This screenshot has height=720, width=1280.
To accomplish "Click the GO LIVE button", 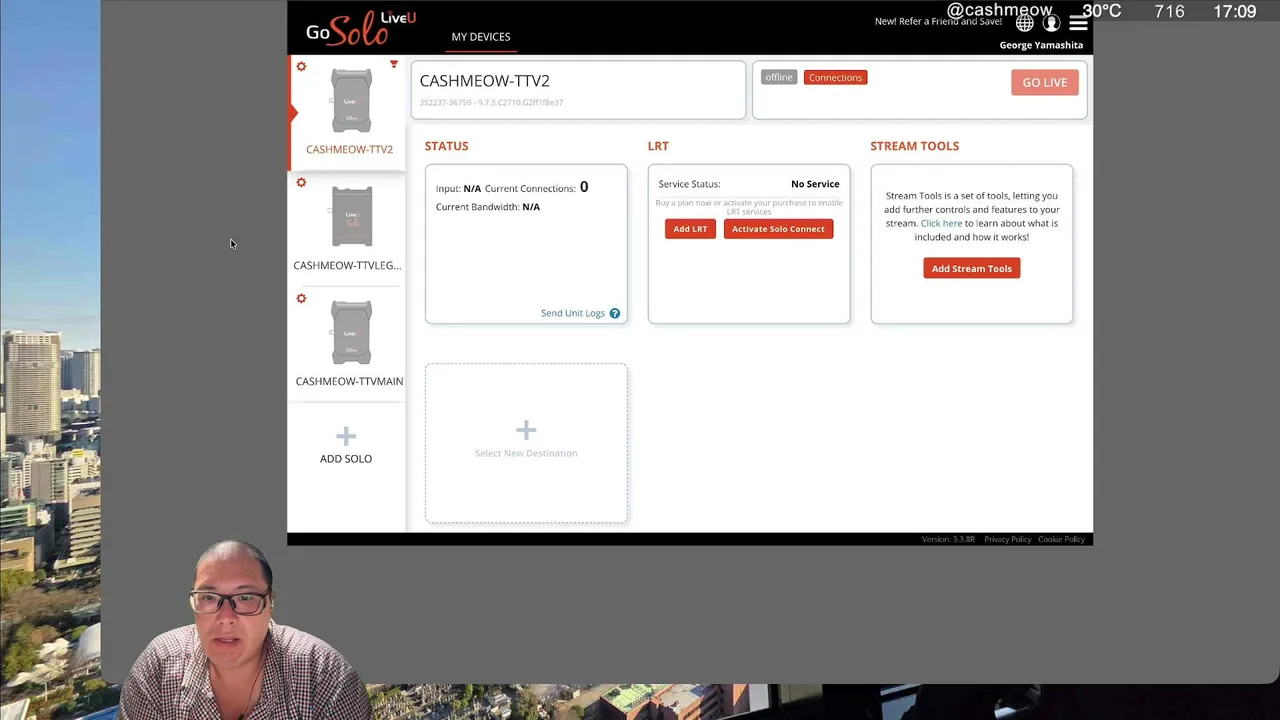I will [x=1045, y=82].
